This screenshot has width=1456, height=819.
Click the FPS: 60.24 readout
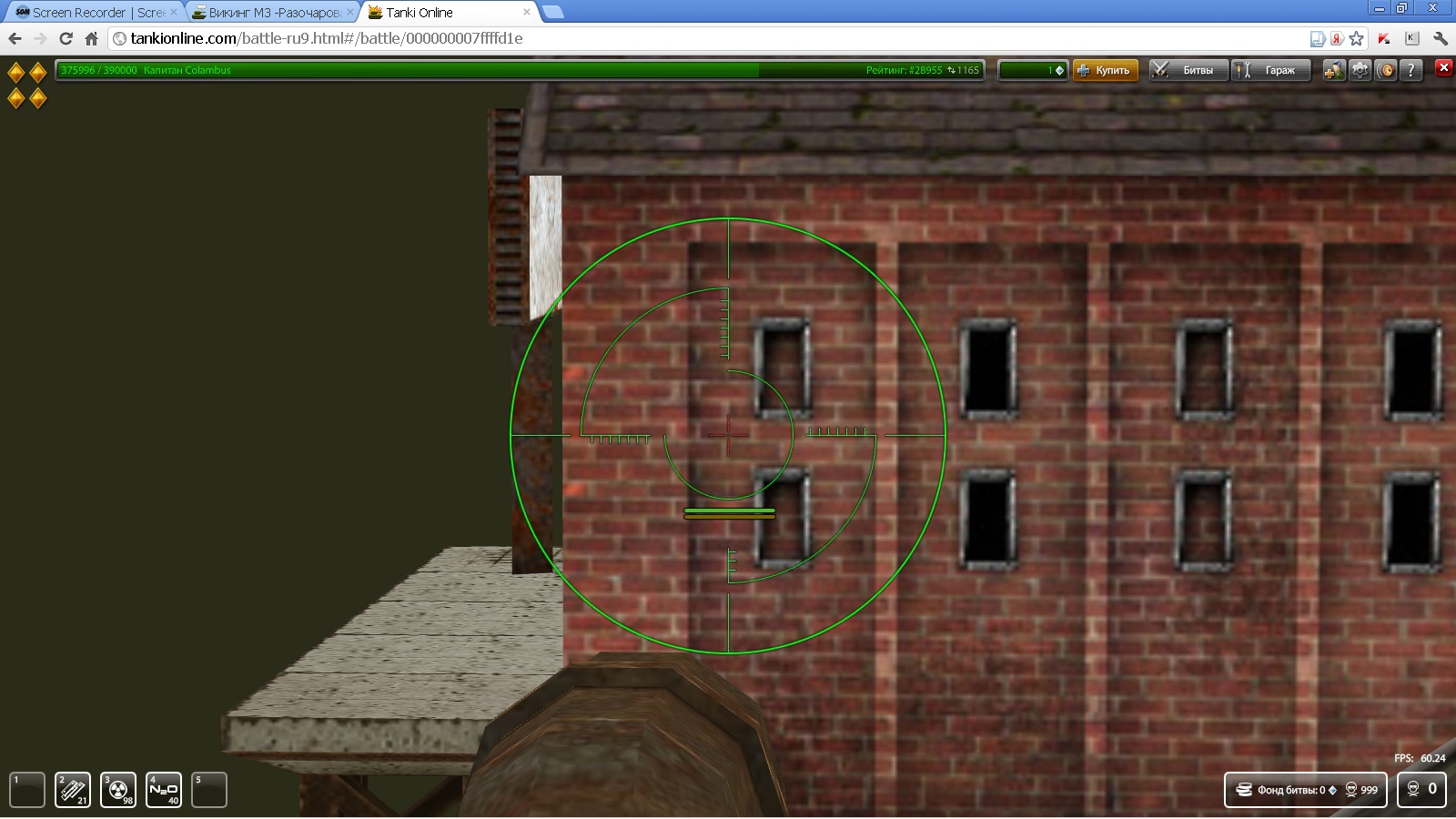(1420, 758)
